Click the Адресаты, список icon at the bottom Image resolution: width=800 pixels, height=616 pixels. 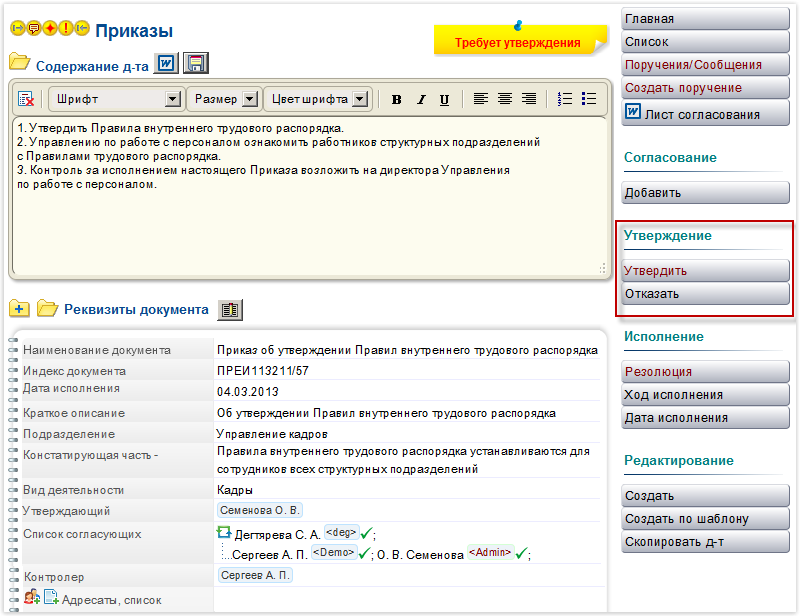click(x=29, y=600)
